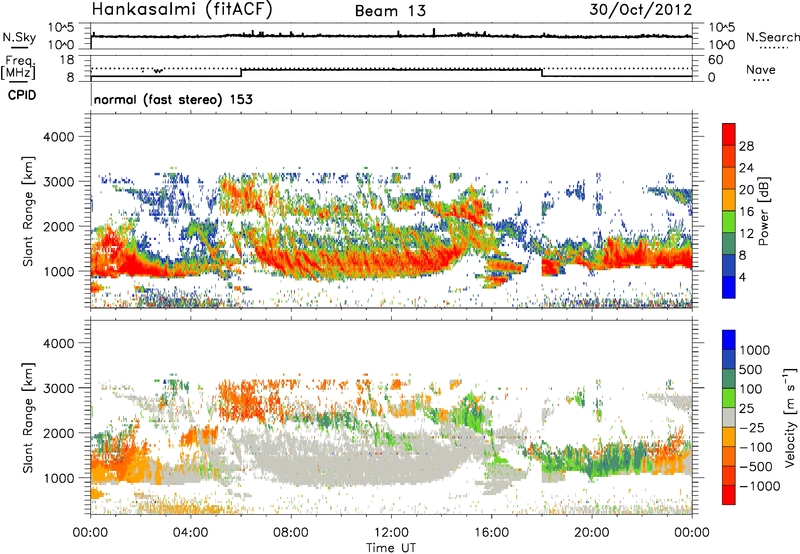Click the 16 label on Power colorbar
Image resolution: width=800 pixels, height=554 pixels.
746,212
